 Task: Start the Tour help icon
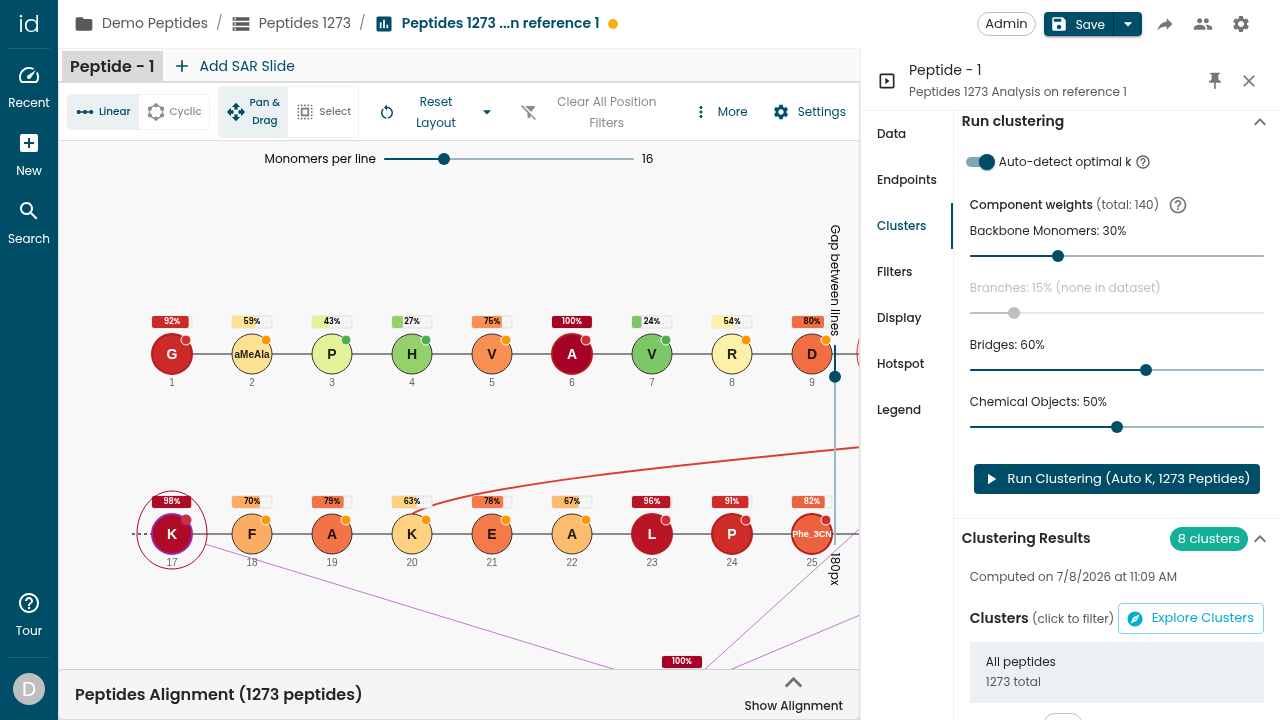(x=29, y=603)
